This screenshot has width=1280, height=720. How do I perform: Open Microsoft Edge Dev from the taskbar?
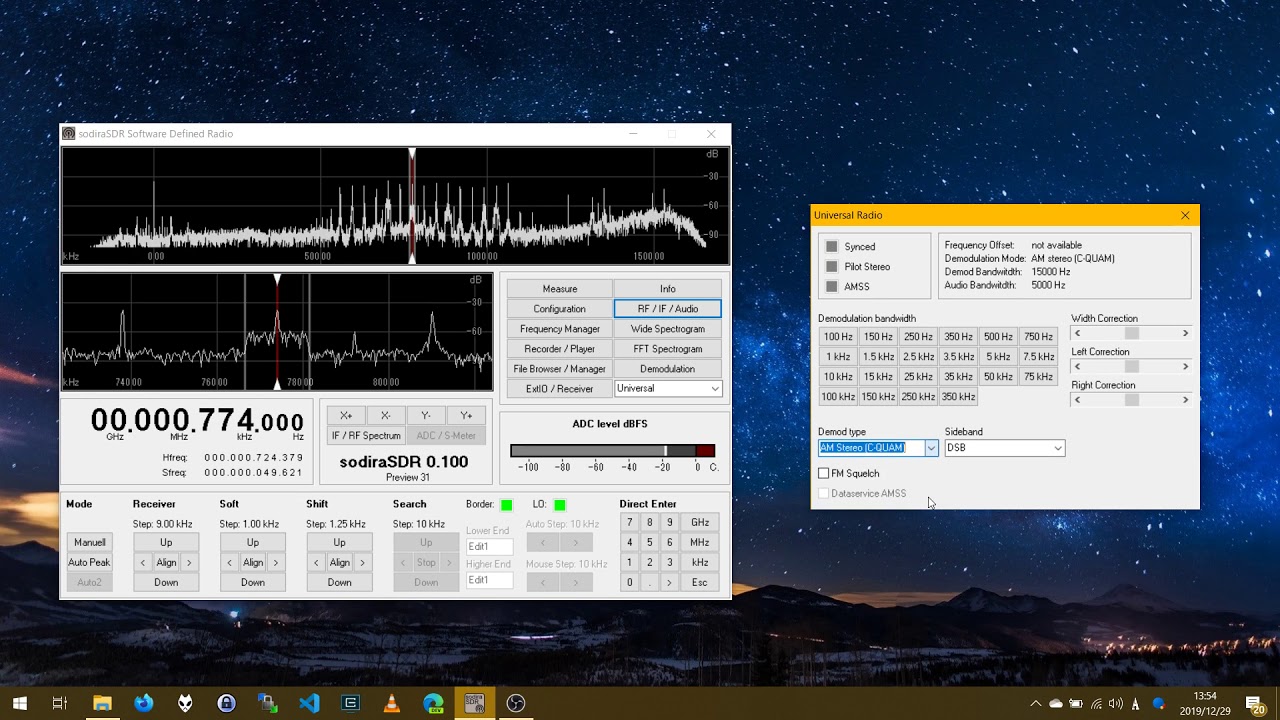[433, 703]
